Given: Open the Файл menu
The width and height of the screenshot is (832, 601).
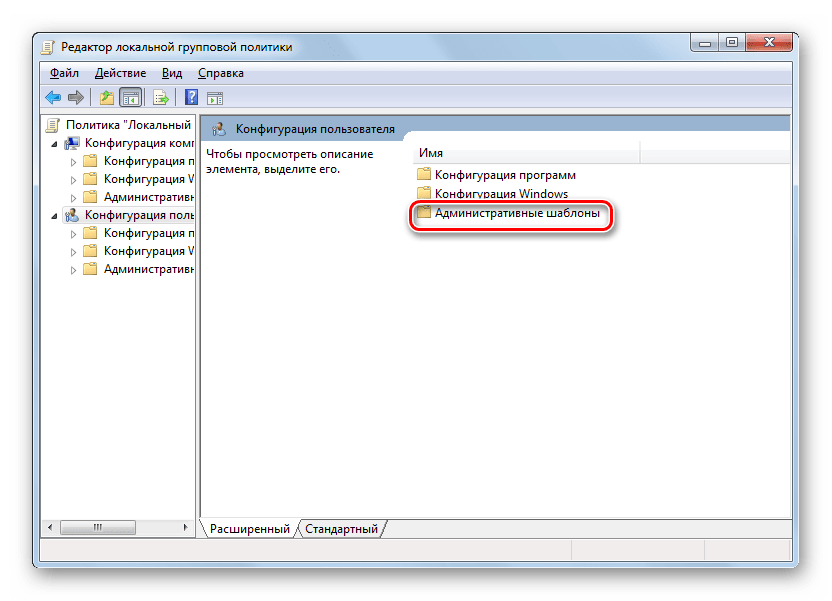Looking at the screenshot, I should (x=64, y=73).
